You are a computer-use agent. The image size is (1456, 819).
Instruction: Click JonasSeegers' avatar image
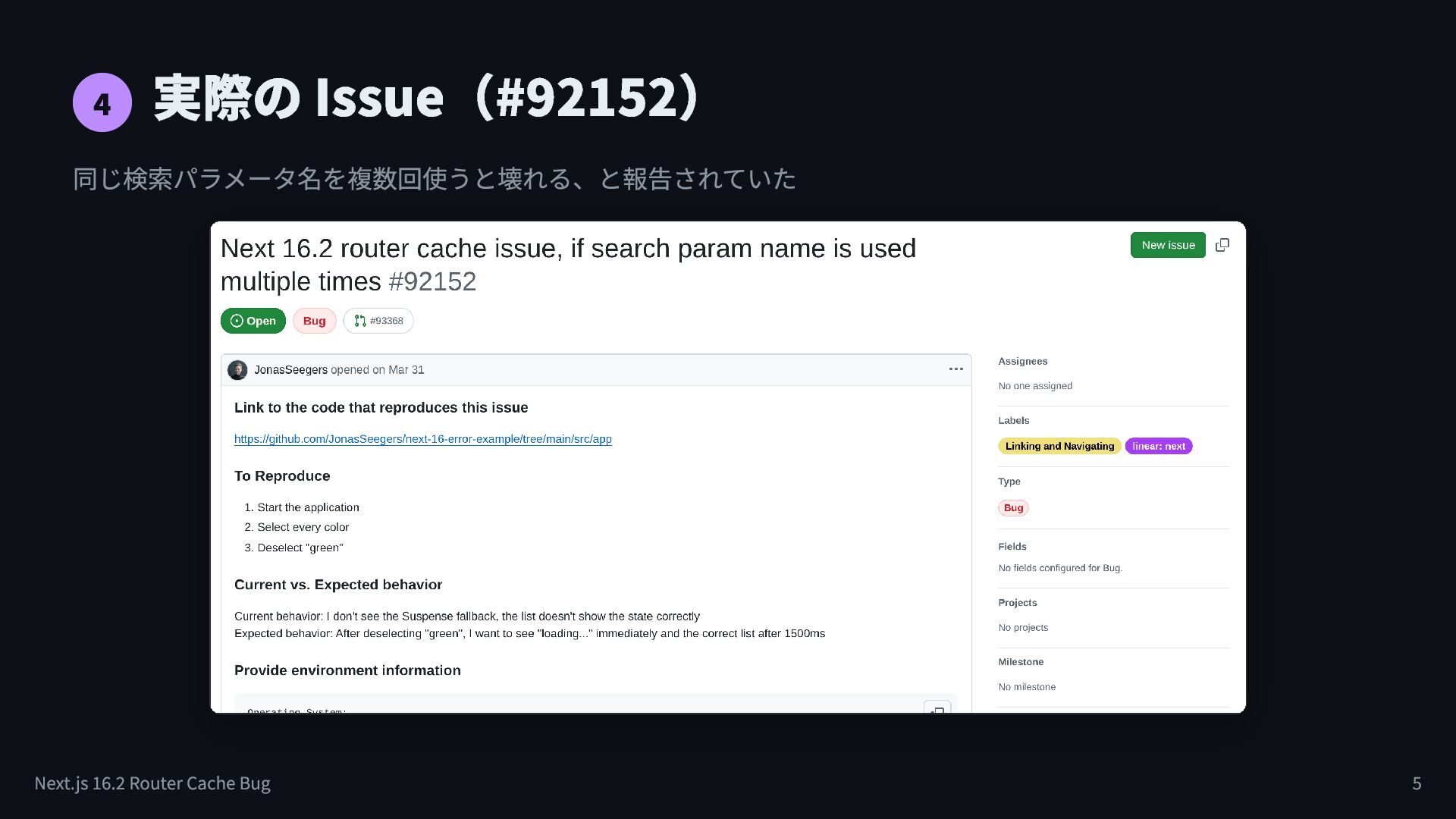click(237, 370)
